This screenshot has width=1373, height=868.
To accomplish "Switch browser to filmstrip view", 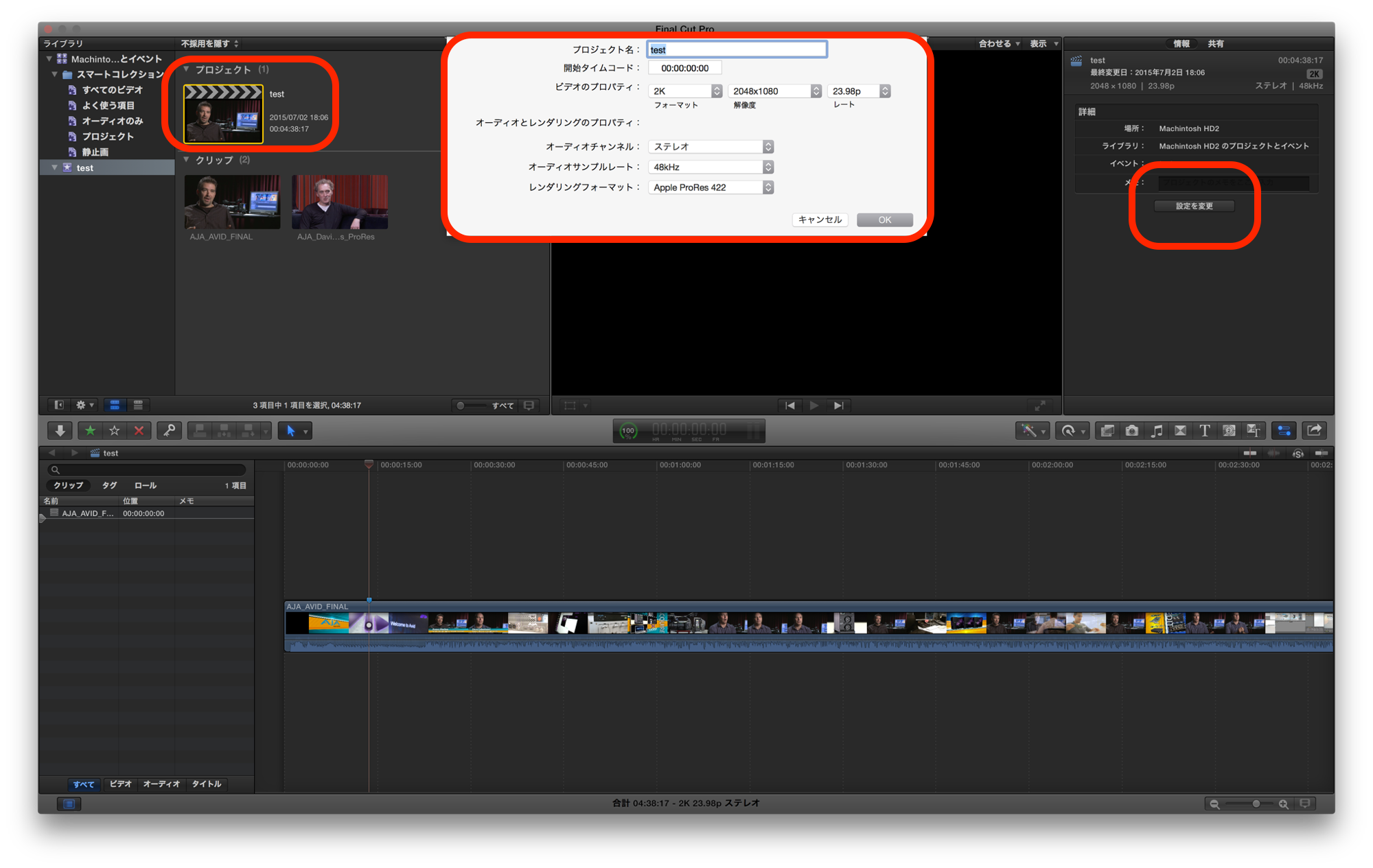I will coord(115,406).
